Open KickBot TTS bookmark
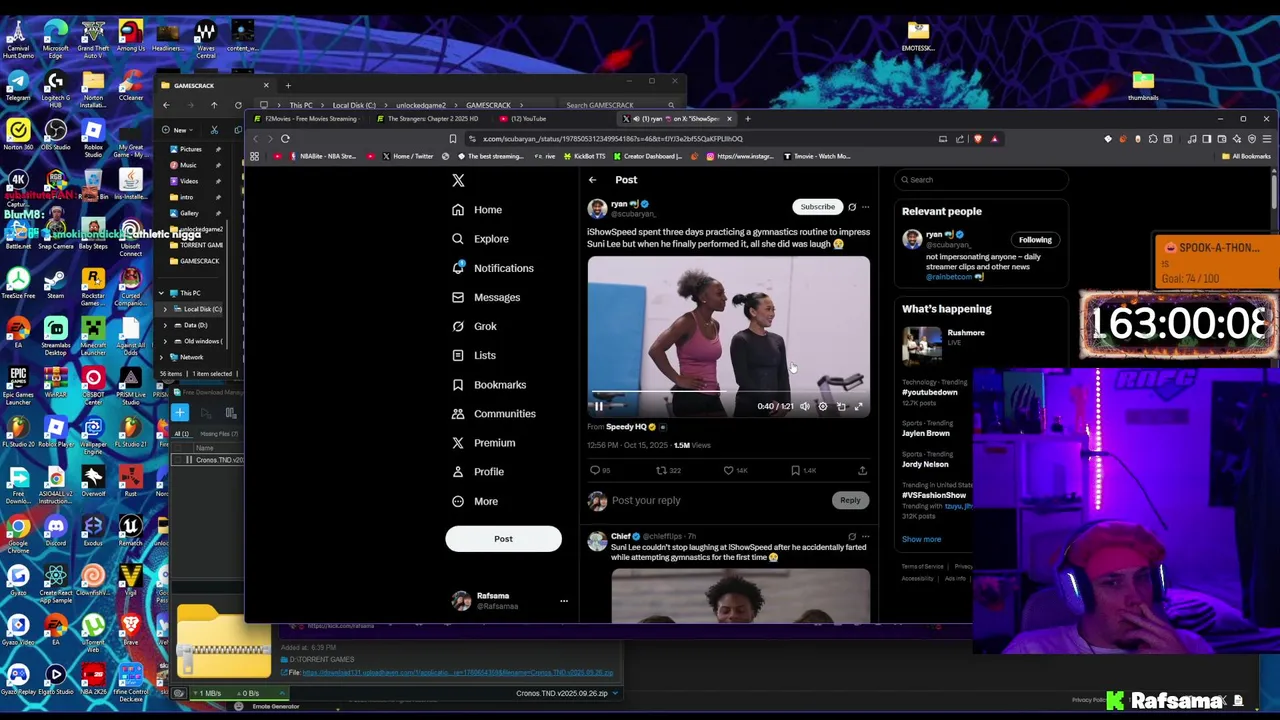The width and height of the screenshot is (1280, 720). click(584, 156)
